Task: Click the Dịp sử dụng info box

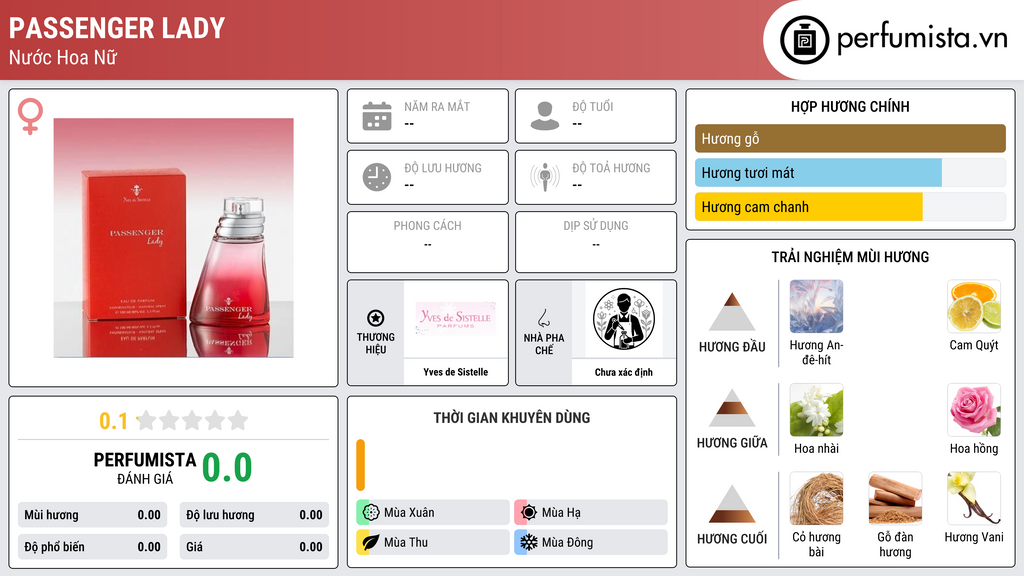Action: [596, 242]
